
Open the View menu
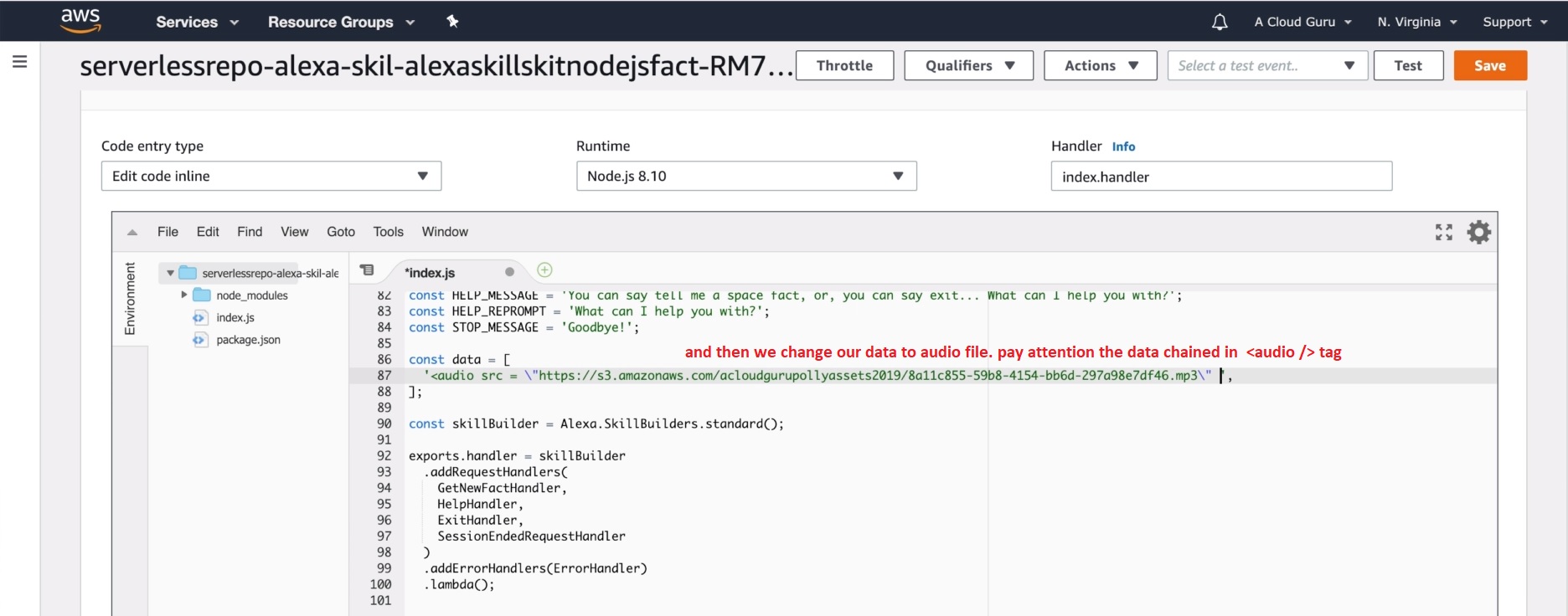295,232
